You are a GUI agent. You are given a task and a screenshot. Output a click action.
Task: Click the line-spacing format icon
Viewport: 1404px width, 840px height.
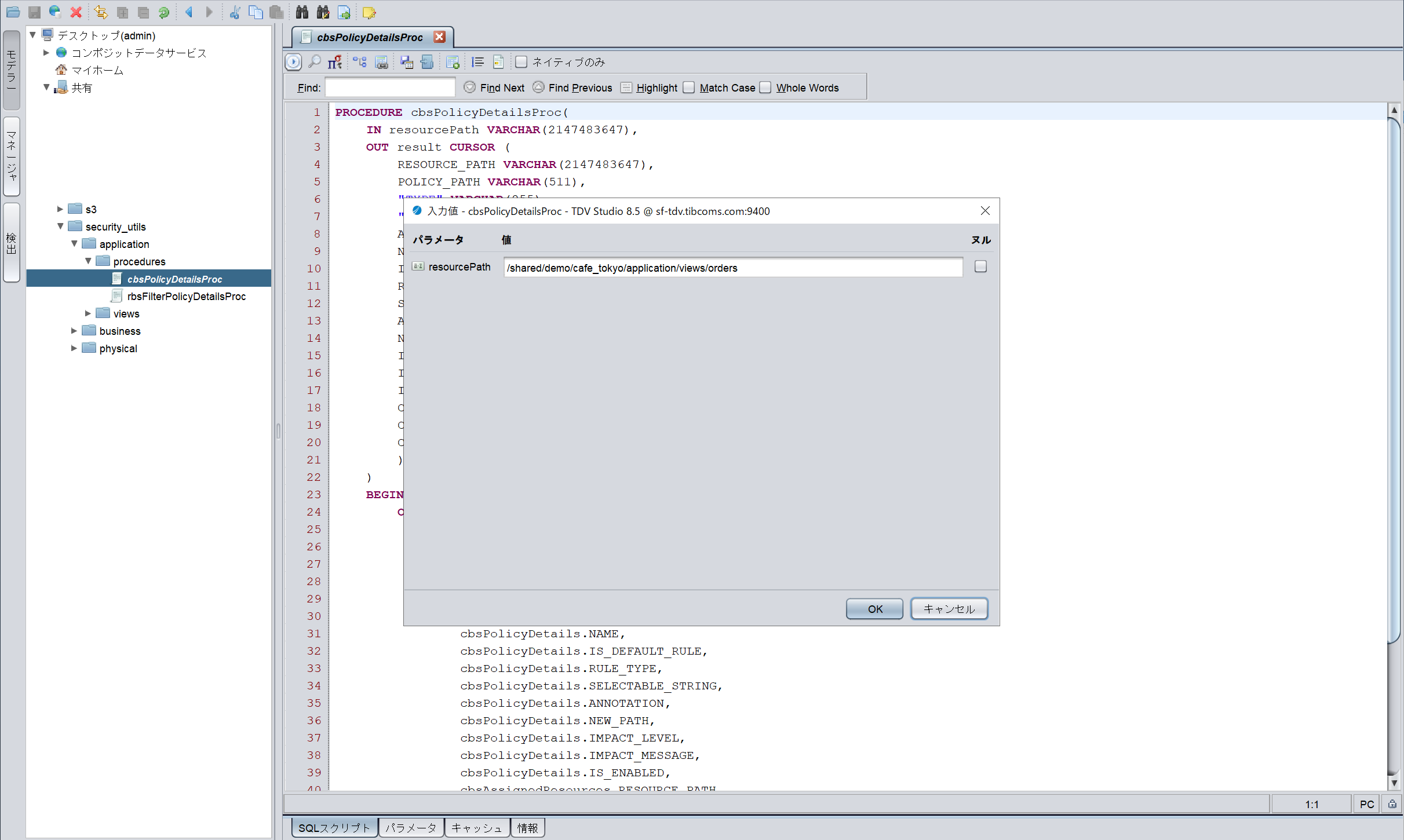(x=477, y=62)
